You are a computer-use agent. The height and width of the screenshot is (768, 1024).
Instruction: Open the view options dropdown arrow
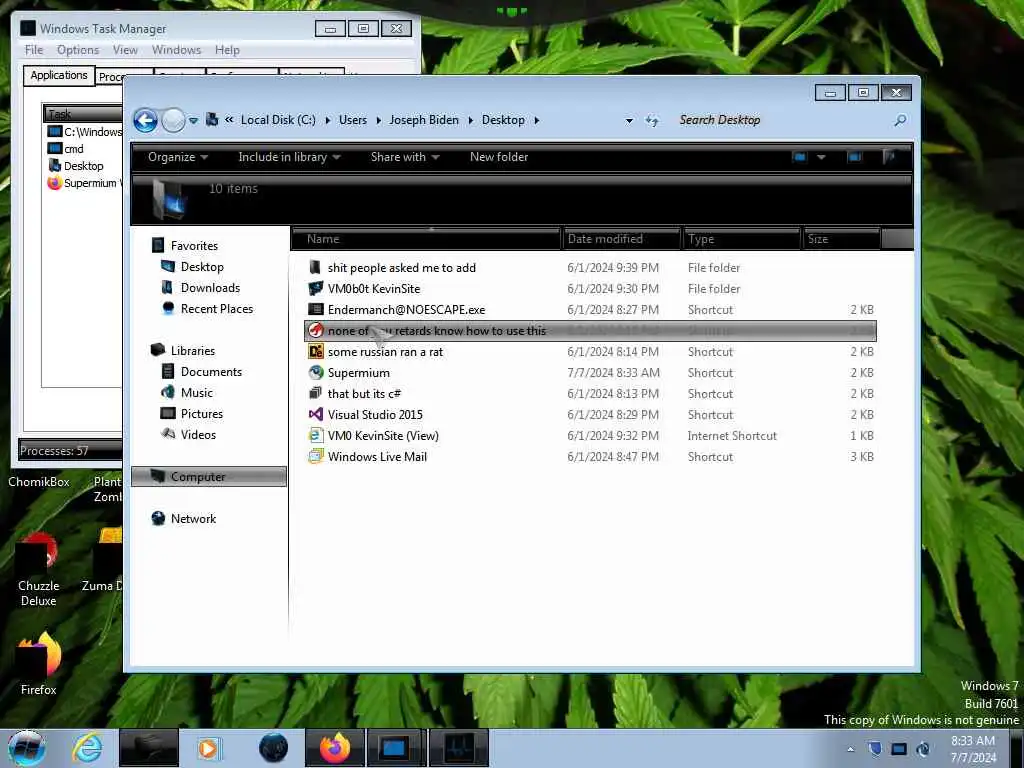[x=822, y=157]
